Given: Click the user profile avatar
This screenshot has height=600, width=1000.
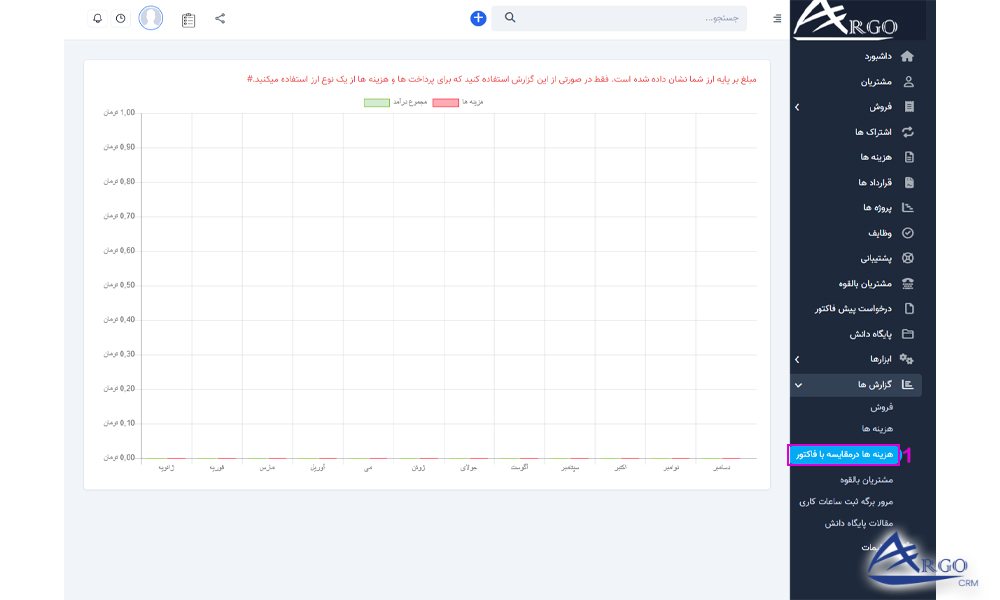Looking at the screenshot, I should (151, 18).
